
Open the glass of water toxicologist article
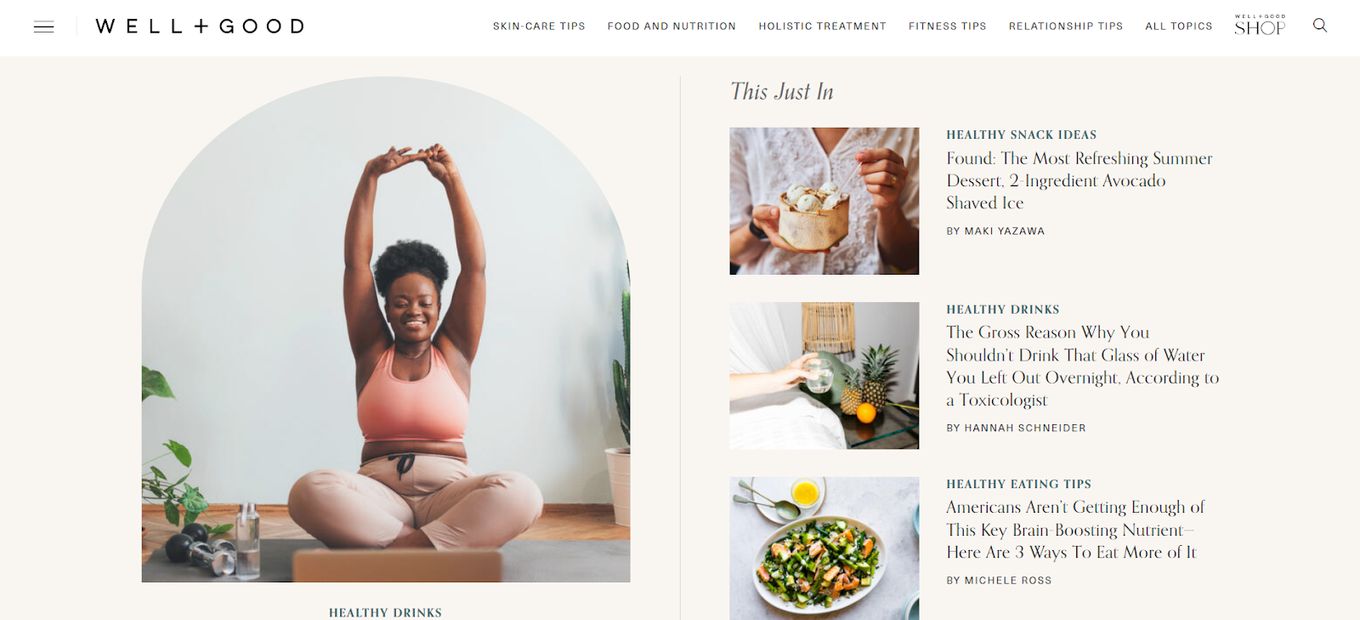tap(1083, 366)
